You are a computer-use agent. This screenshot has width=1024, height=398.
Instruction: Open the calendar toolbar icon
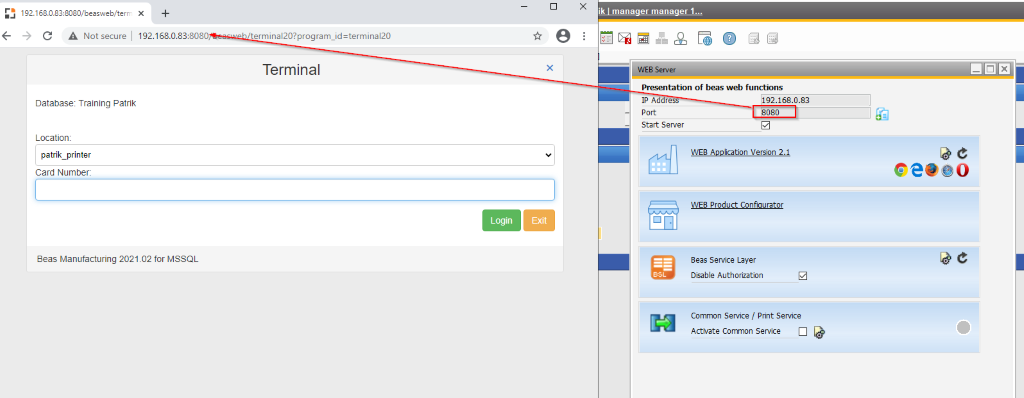point(643,38)
